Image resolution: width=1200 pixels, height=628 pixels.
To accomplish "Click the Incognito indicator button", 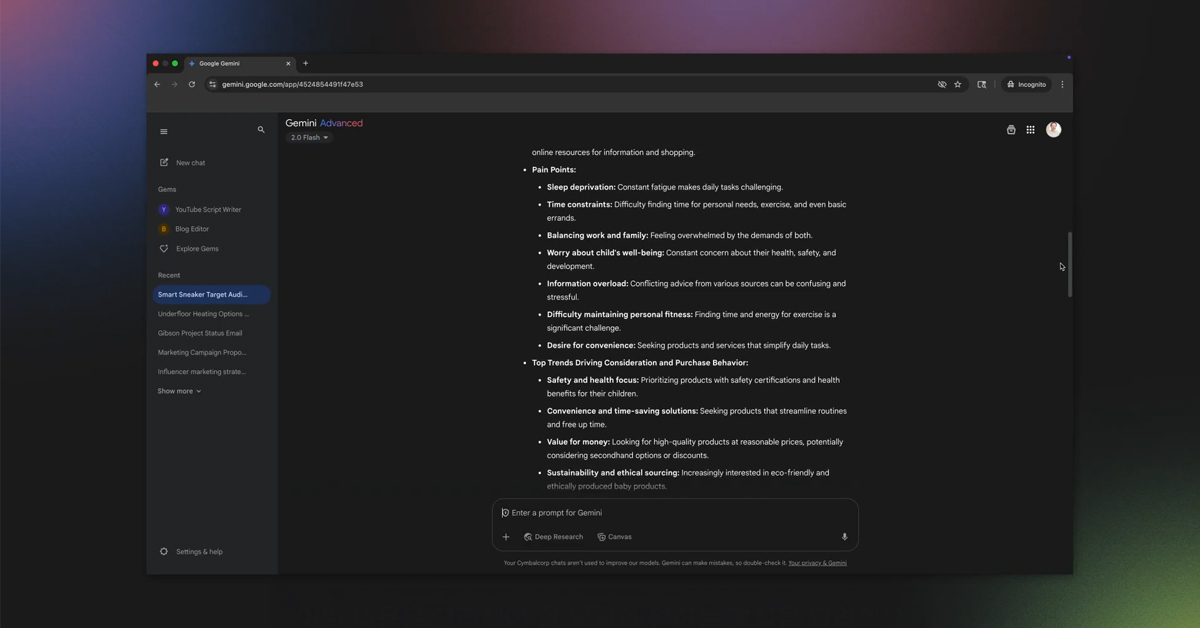I will tap(1027, 85).
